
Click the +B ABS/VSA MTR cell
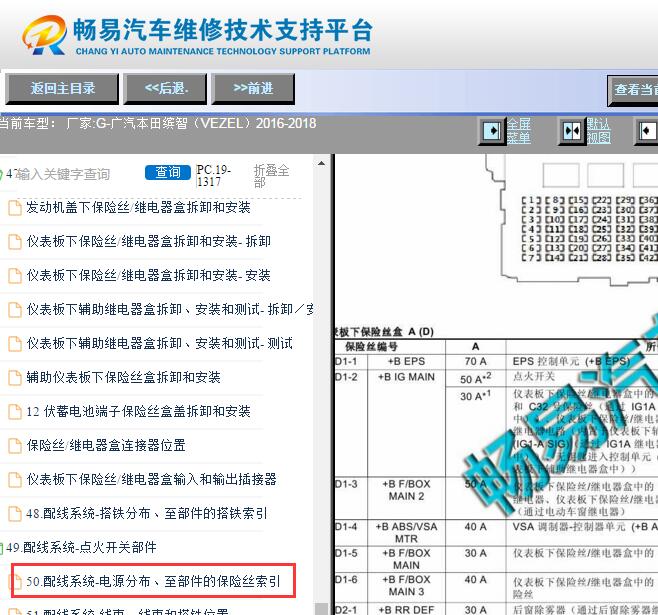(406, 532)
